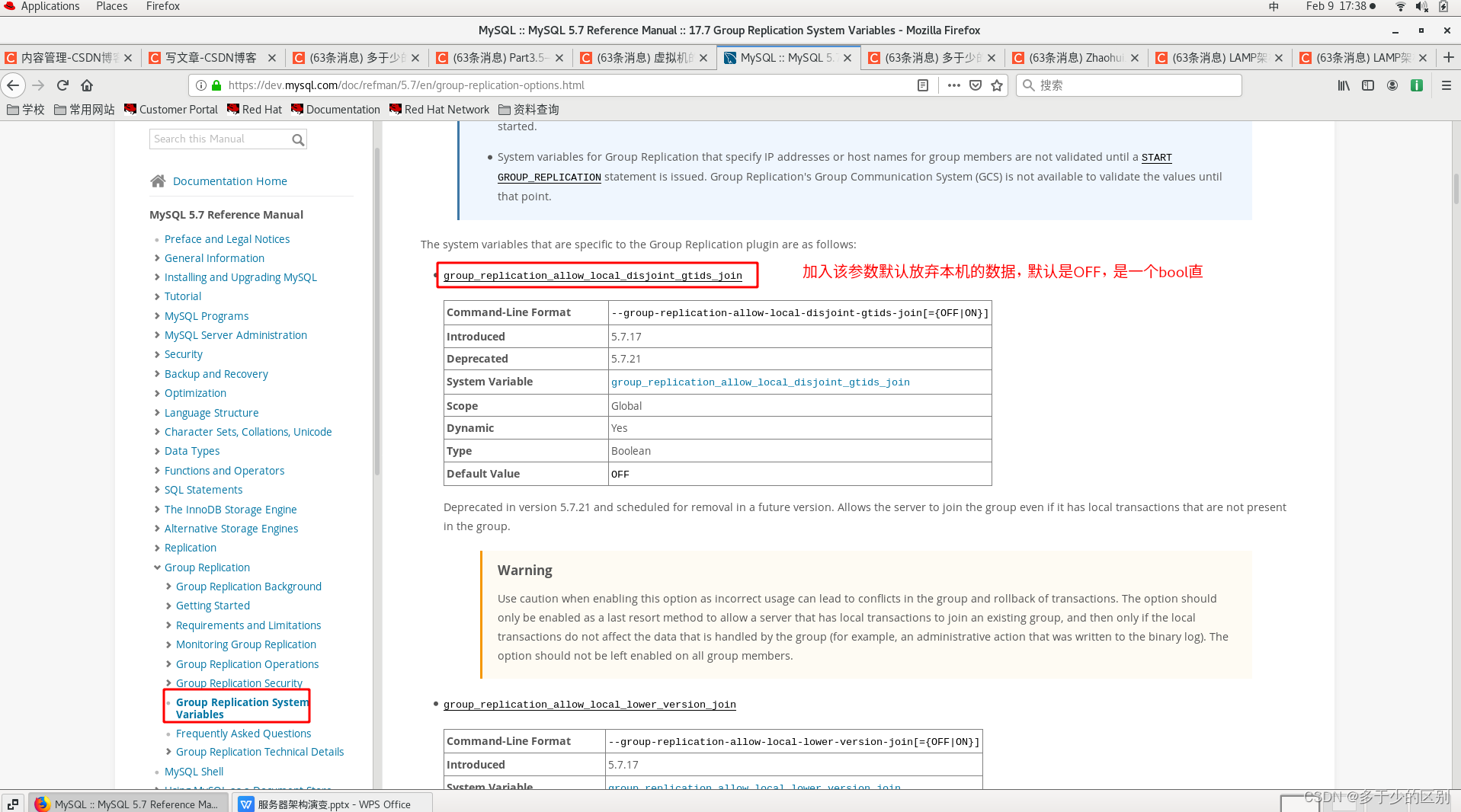Open the Firefox app menu in the top bar
The width and height of the screenshot is (1461, 812).
(x=163, y=6)
